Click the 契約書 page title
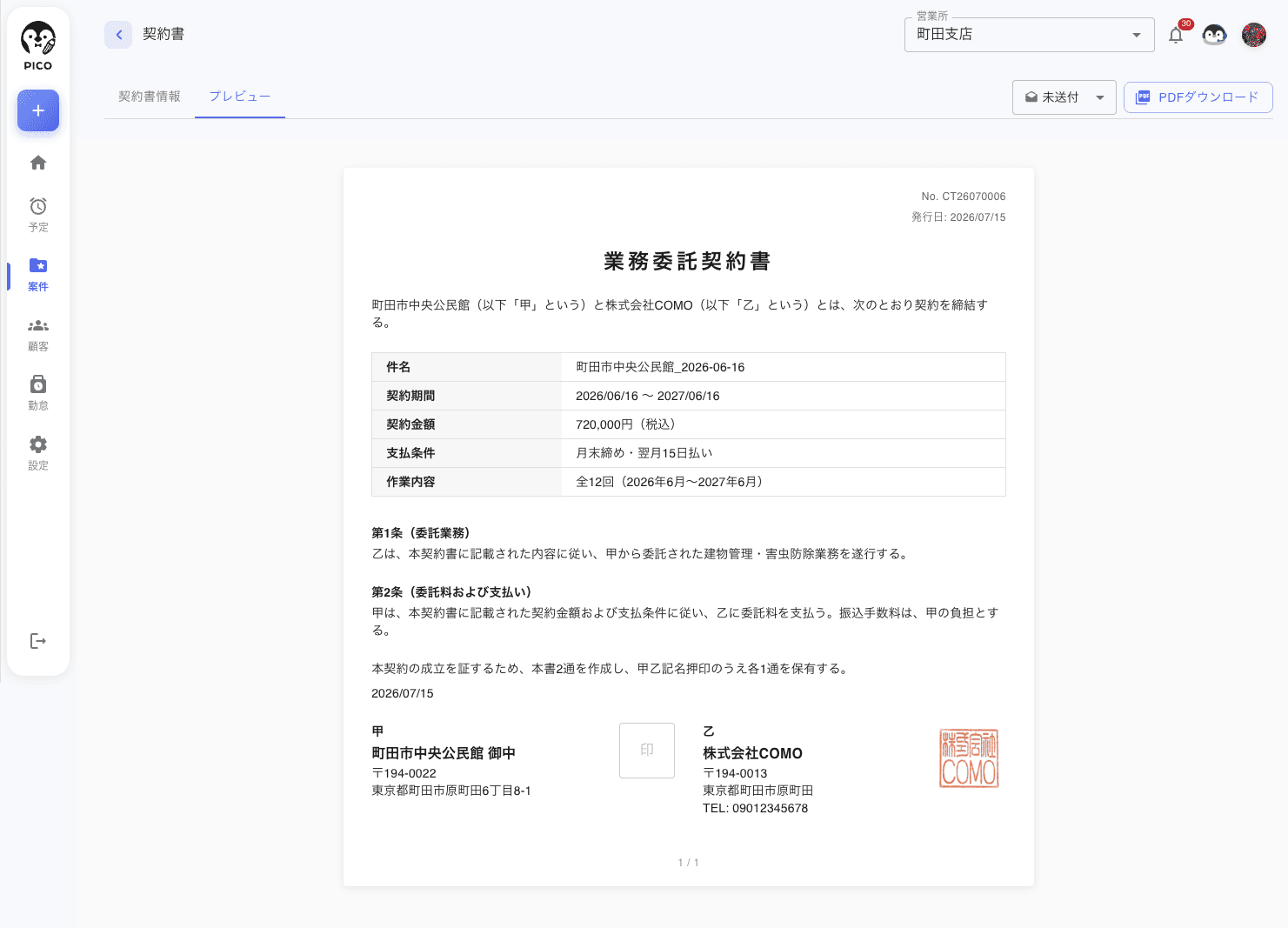The image size is (1288, 928). pos(164,34)
